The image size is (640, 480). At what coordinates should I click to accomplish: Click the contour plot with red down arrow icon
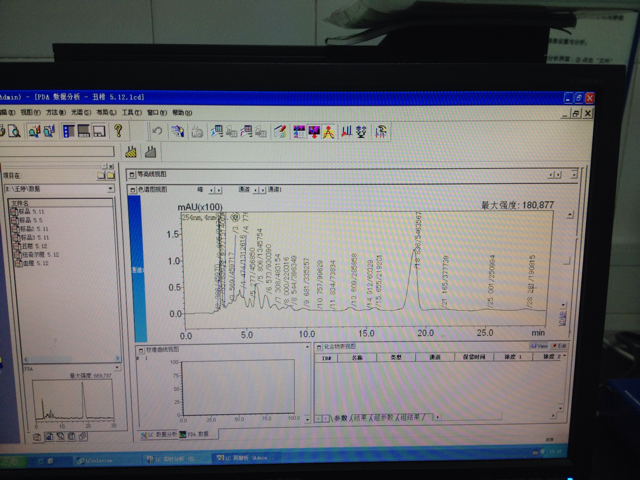click(314, 131)
